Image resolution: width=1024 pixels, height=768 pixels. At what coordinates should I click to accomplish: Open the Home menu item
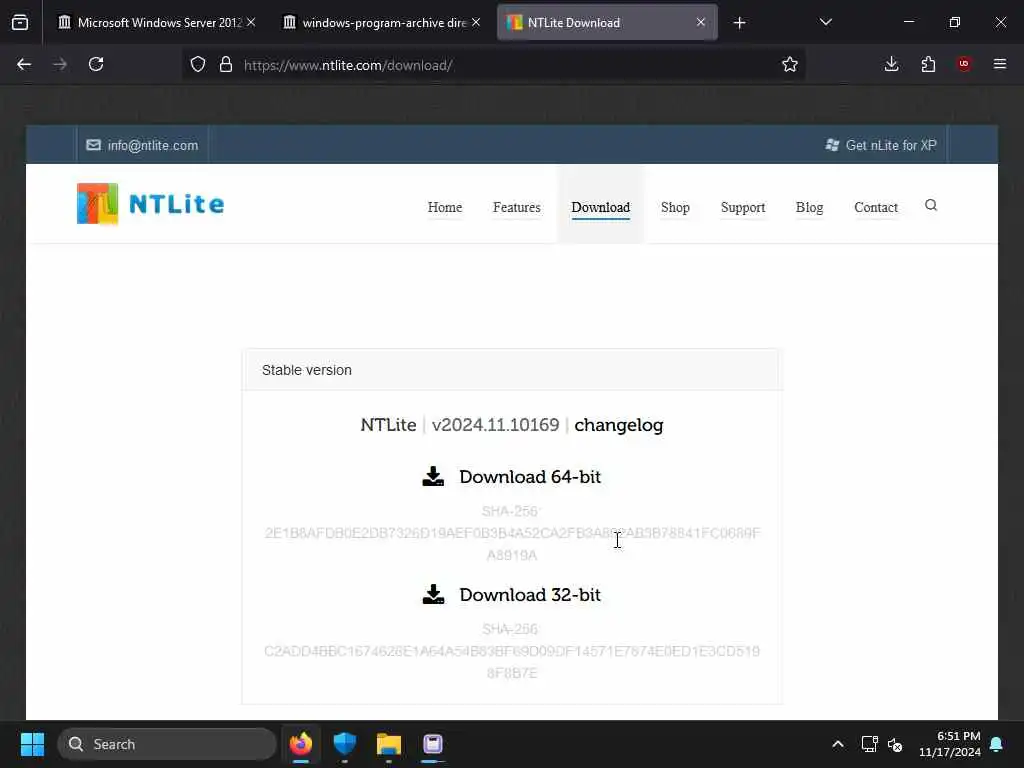445,207
